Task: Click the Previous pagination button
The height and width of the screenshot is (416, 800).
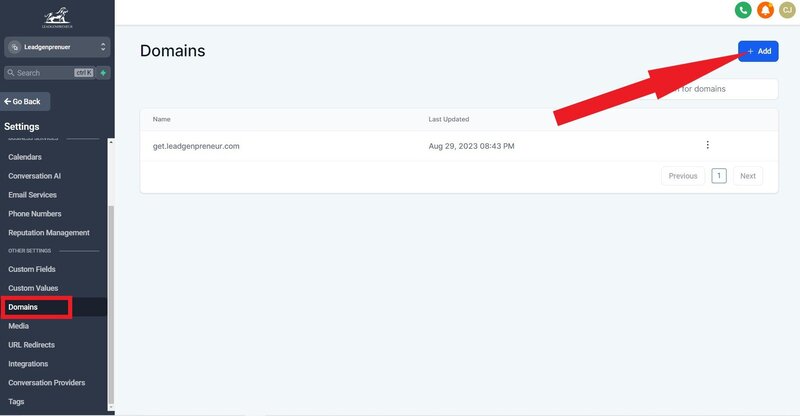Action: pyautogui.click(x=683, y=176)
